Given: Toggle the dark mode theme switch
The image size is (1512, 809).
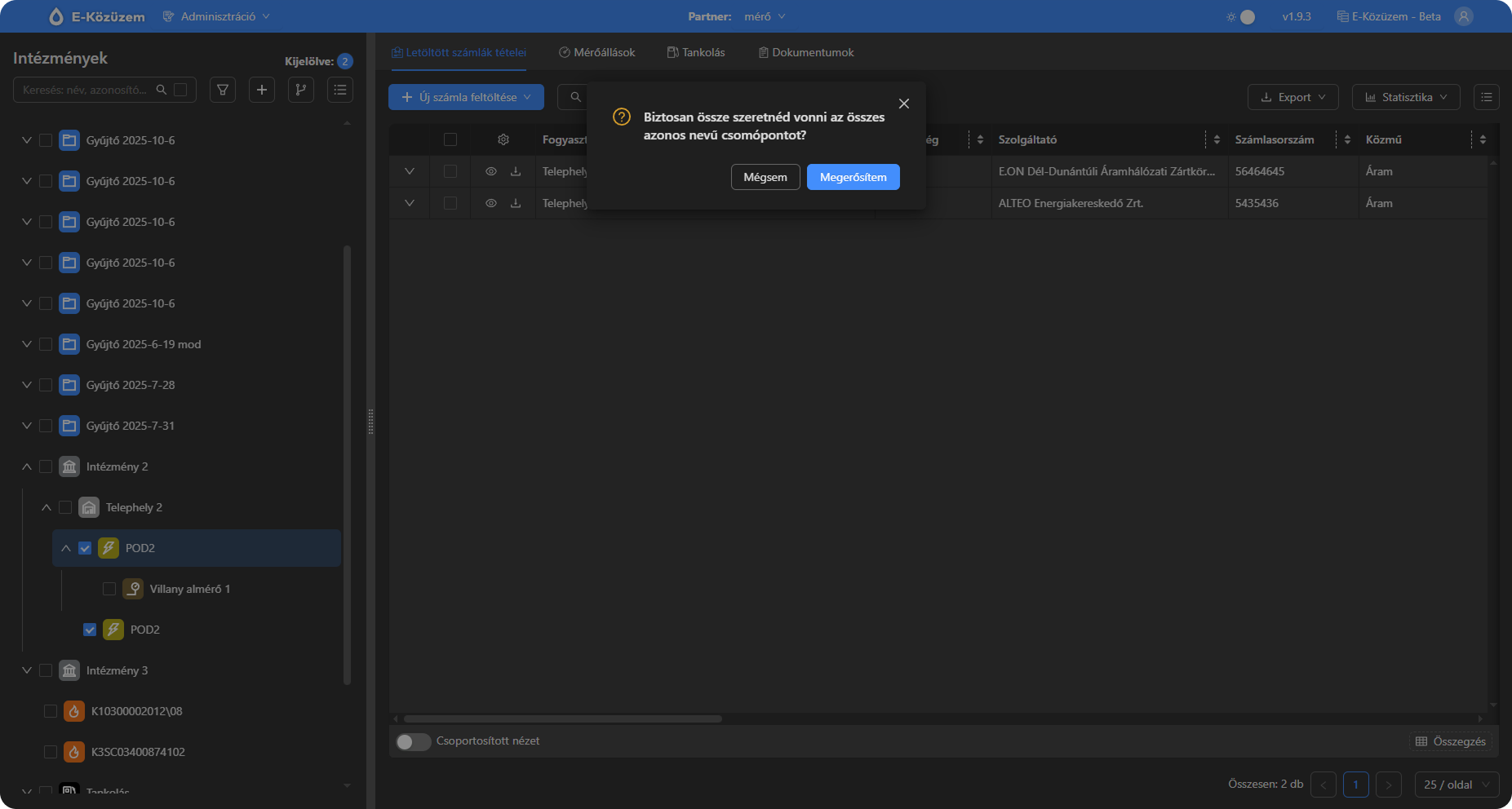Looking at the screenshot, I should (1241, 16).
